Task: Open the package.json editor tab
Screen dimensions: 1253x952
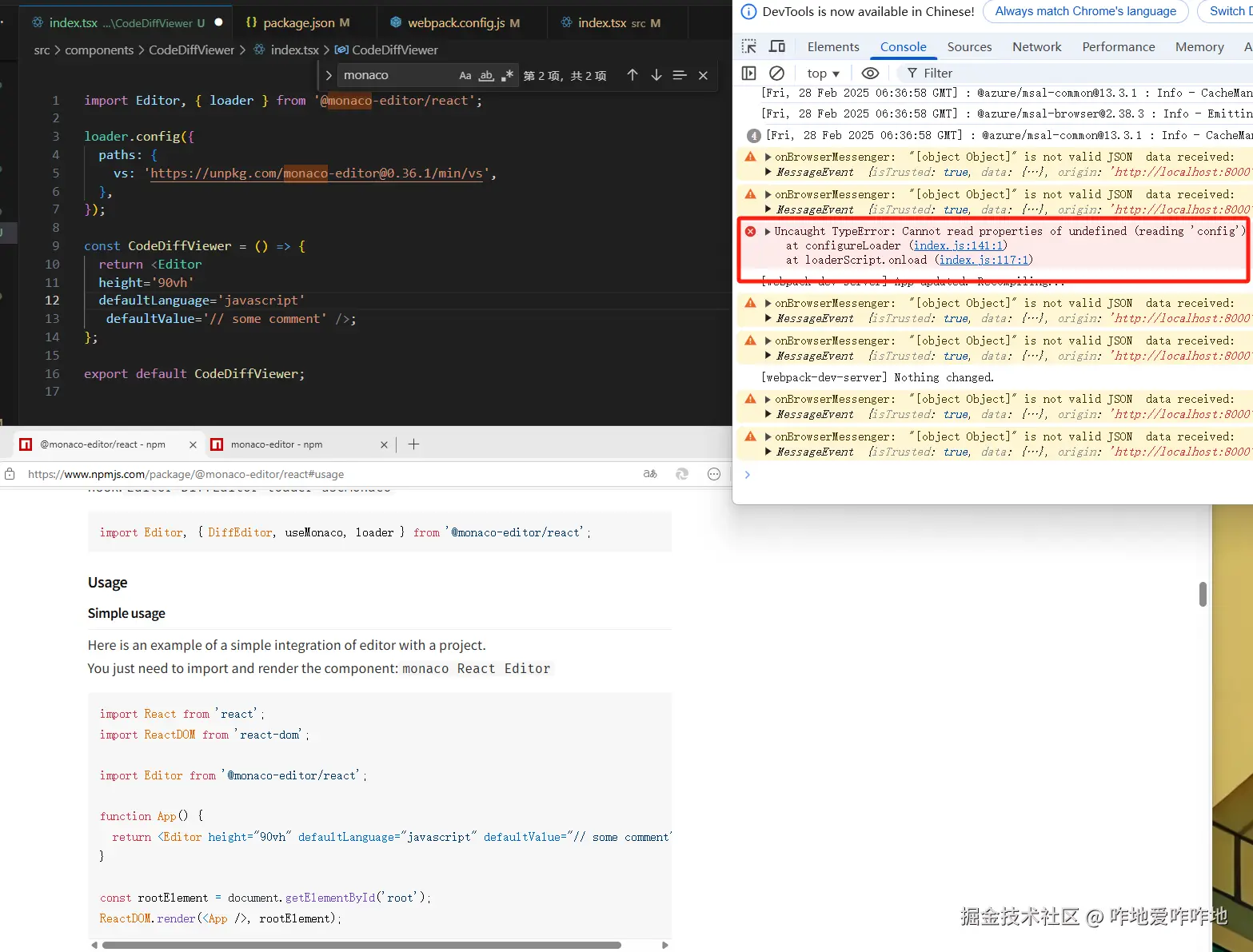Action: click(x=297, y=23)
